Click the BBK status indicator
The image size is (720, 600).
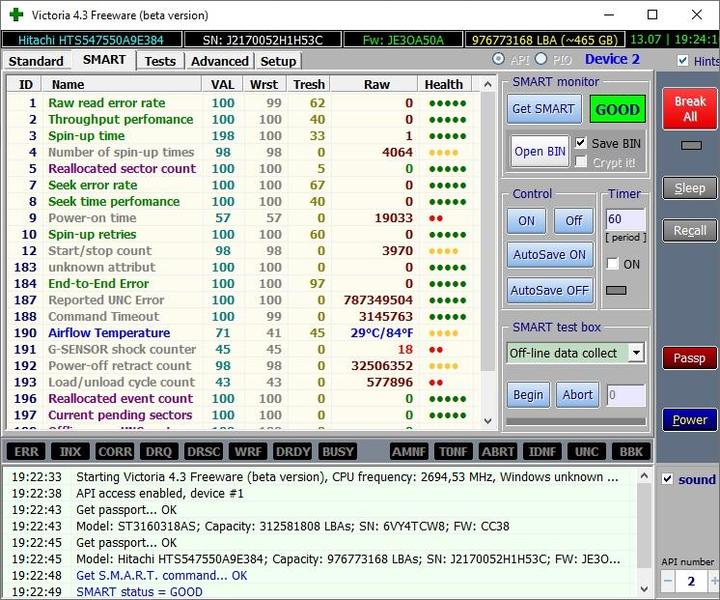click(x=630, y=452)
